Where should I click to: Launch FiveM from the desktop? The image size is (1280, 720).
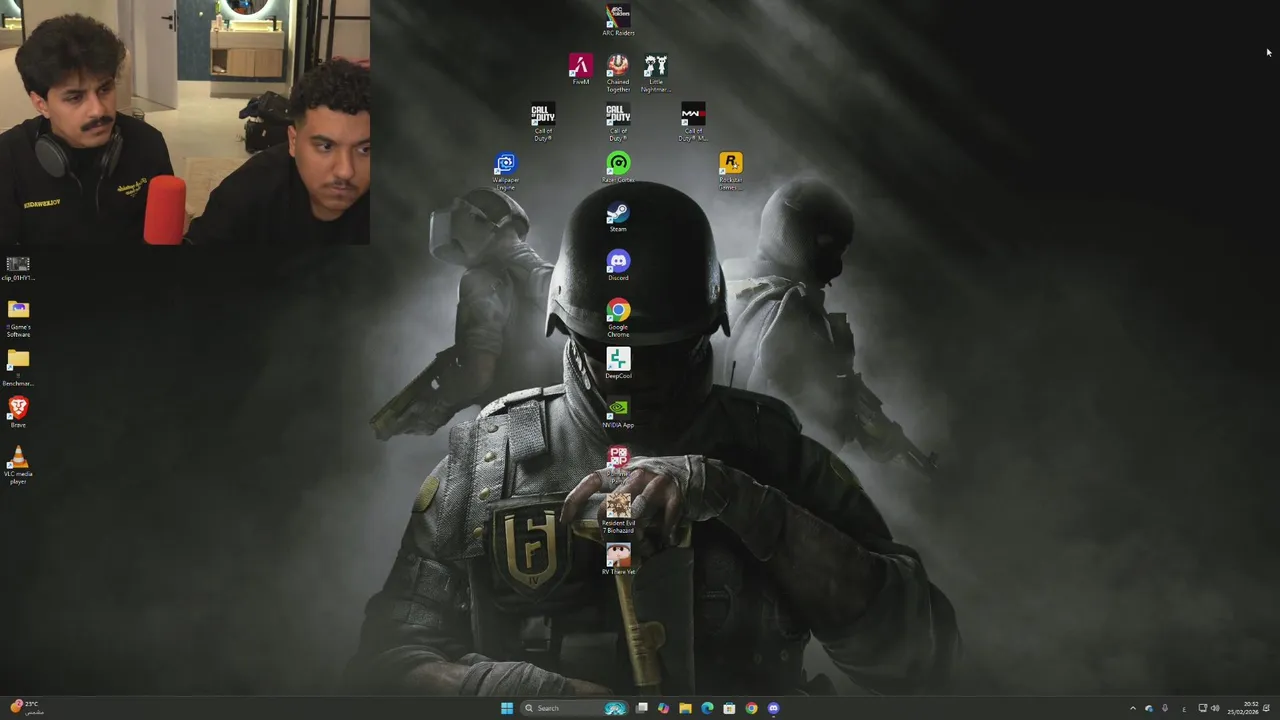point(581,69)
